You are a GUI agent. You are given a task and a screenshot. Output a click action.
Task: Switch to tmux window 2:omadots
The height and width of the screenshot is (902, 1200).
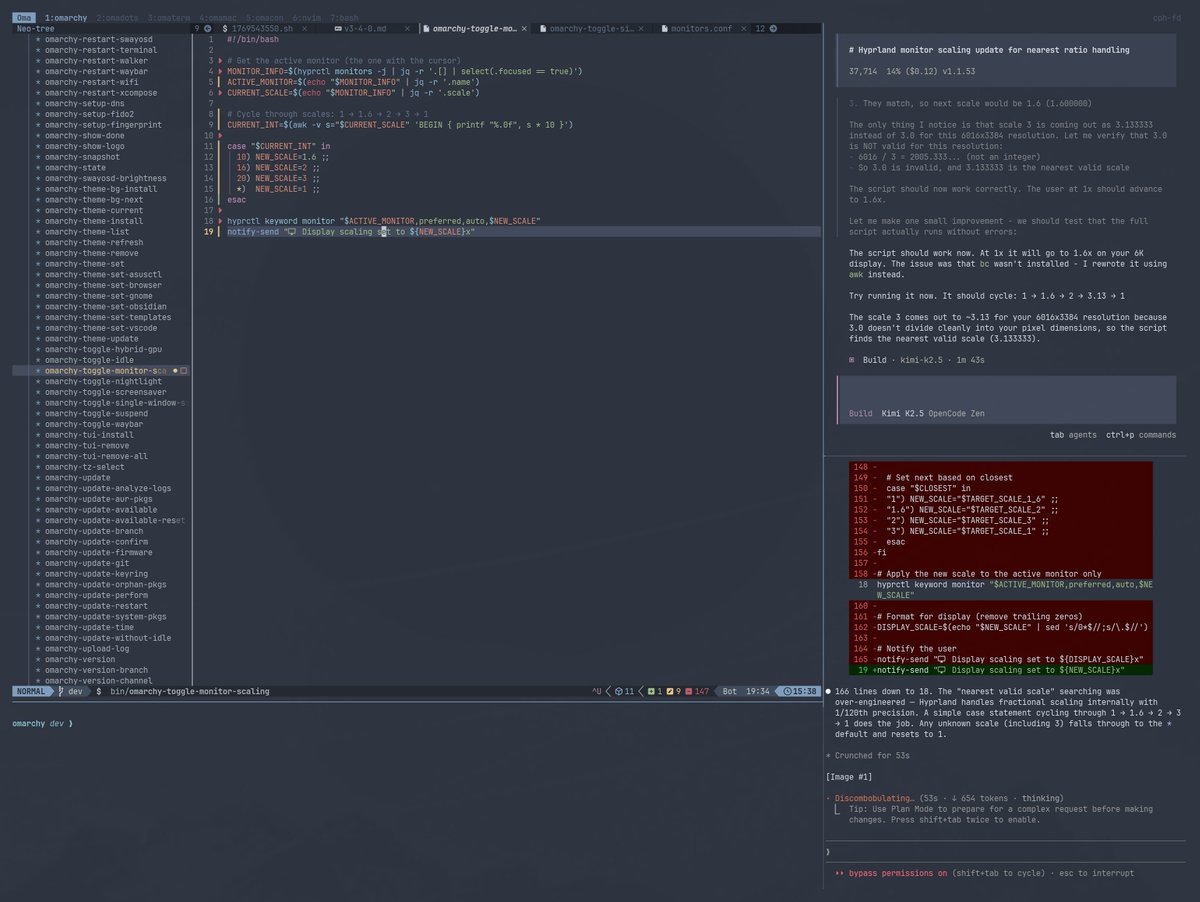coord(119,17)
